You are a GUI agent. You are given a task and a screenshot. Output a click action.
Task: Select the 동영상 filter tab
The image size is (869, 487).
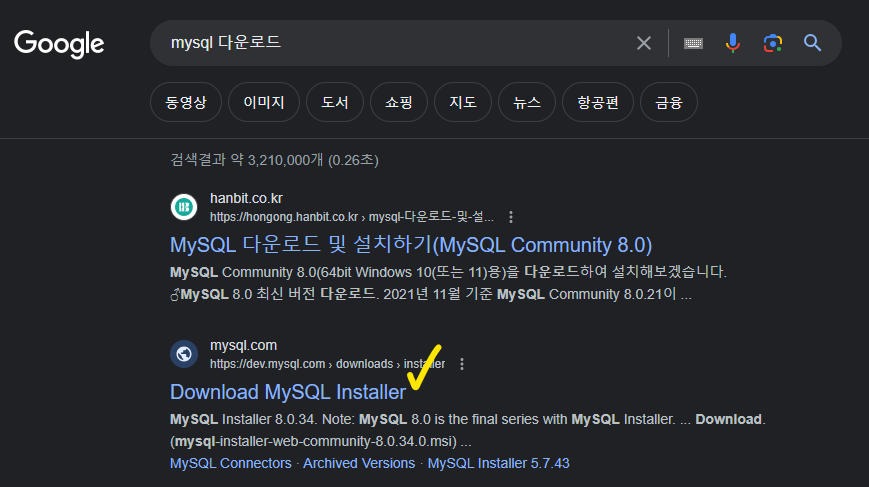click(186, 102)
